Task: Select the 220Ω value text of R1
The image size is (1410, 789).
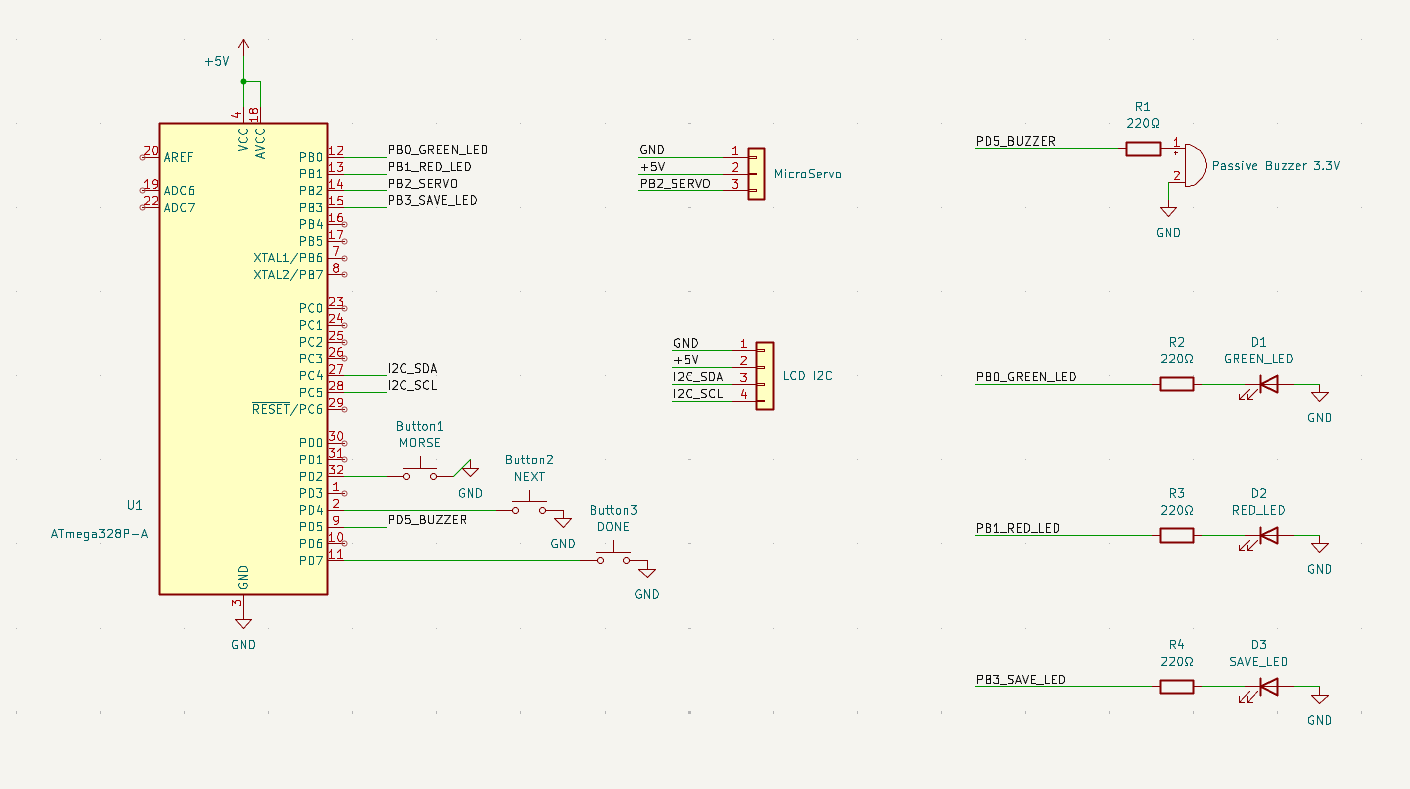Action: [1143, 124]
